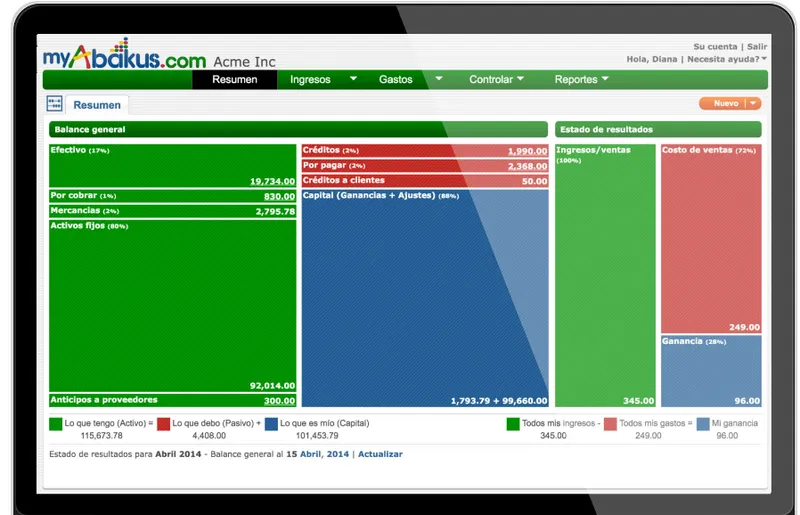This screenshot has width=800, height=515.
Task: Click Anticipos a proveedores amount 300.00
Action: (280, 401)
